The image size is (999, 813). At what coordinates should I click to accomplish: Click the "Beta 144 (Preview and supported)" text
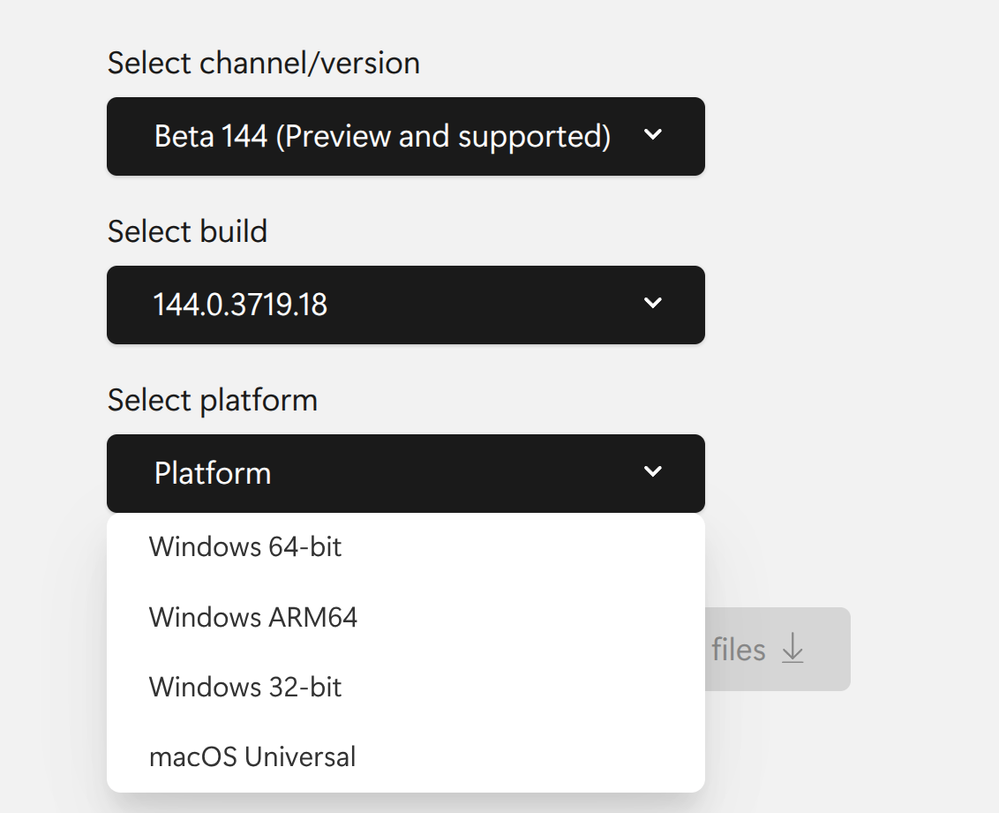pos(382,136)
